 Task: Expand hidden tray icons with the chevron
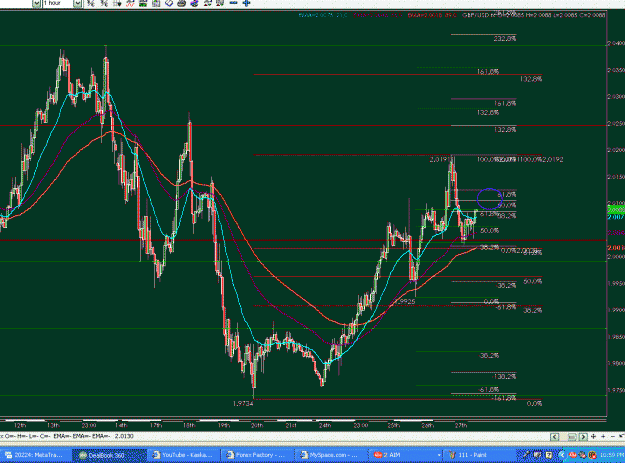coord(562,455)
